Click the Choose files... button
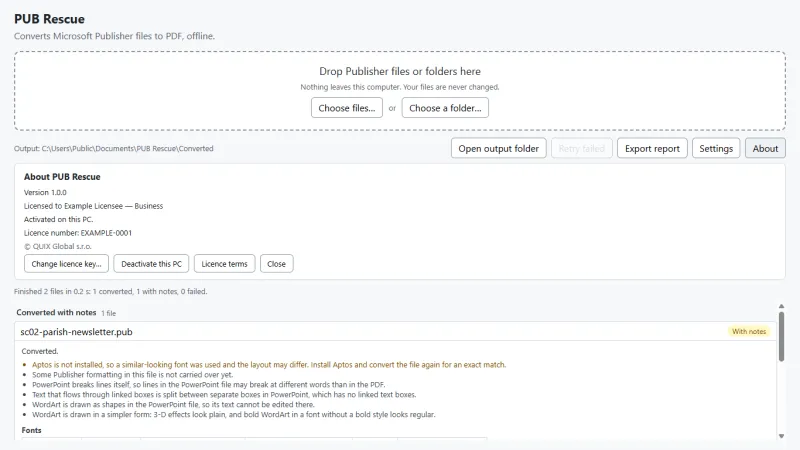 (x=346, y=108)
